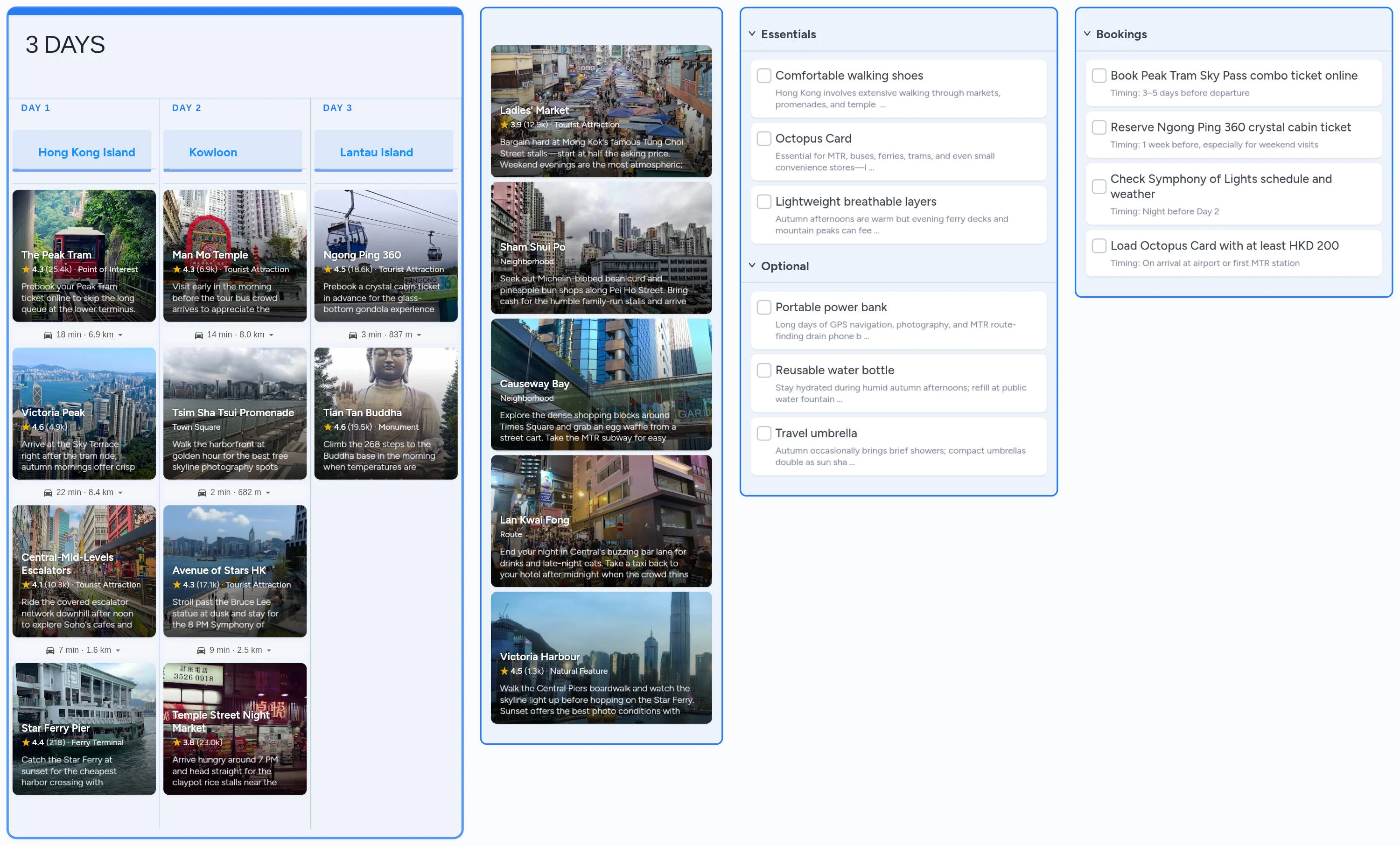Click car icon beside 14 min · 8.0 km
Image resolution: width=1400 pixels, height=846 pixels.
[x=199, y=335]
